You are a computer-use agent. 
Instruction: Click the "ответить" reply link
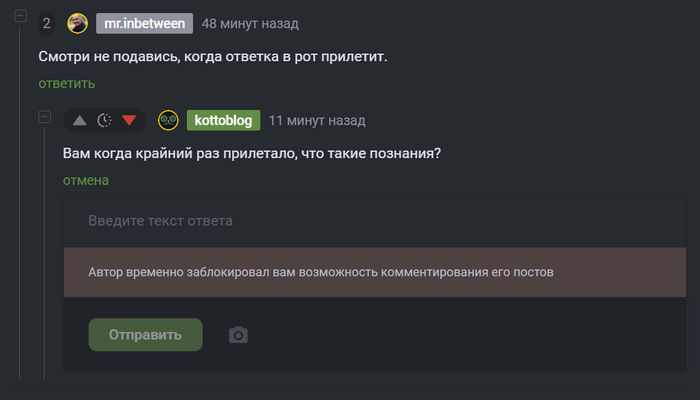click(67, 83)
